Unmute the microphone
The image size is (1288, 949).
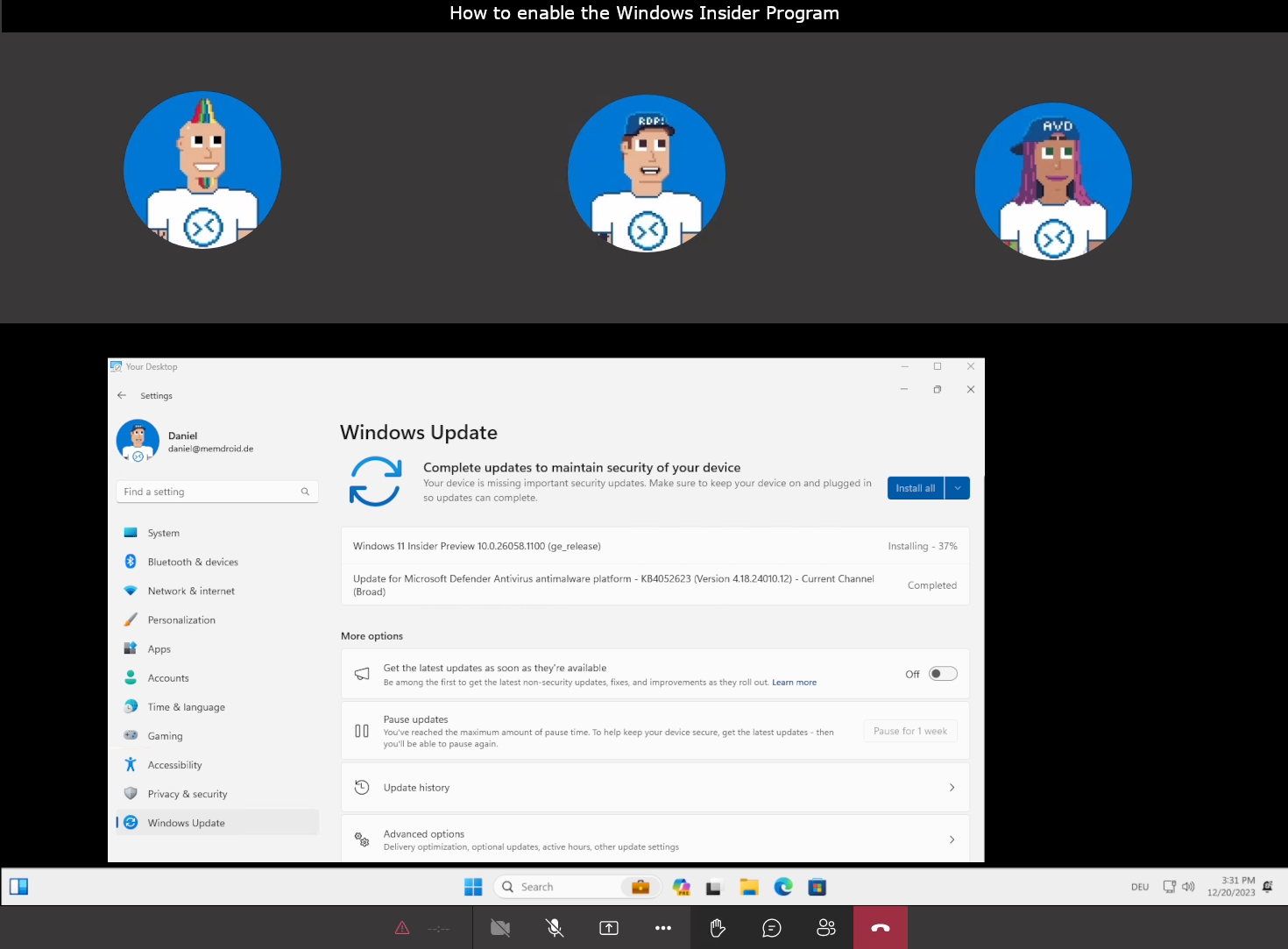click(554, 927)
